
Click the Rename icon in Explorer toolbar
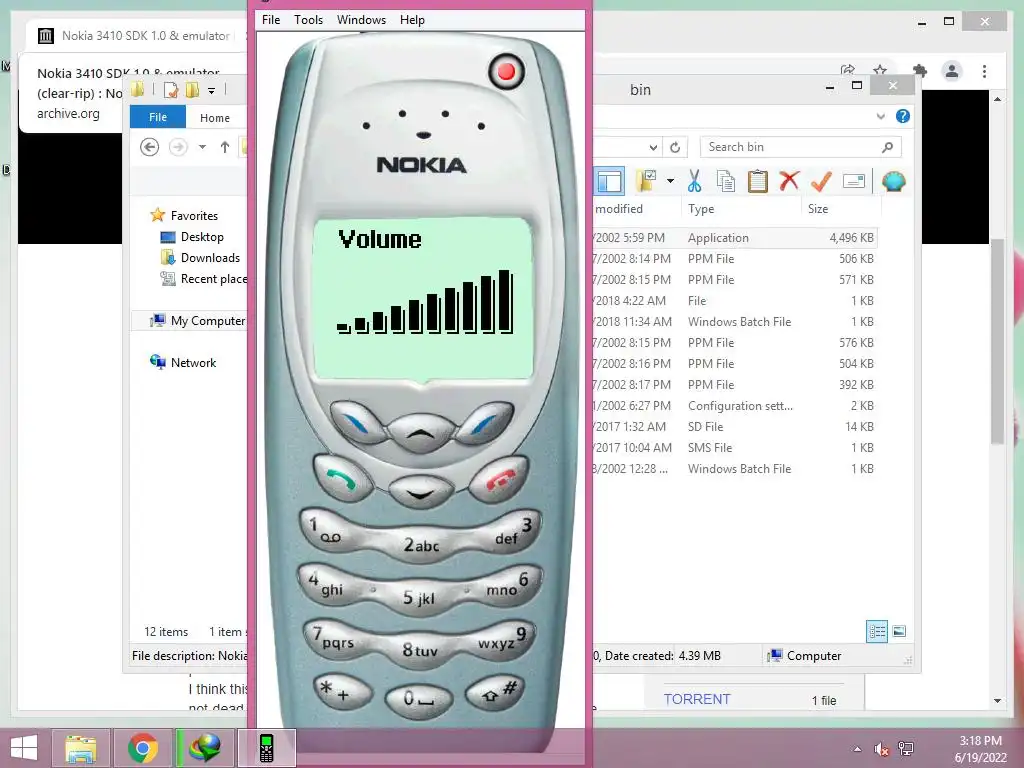coord(854,181)
